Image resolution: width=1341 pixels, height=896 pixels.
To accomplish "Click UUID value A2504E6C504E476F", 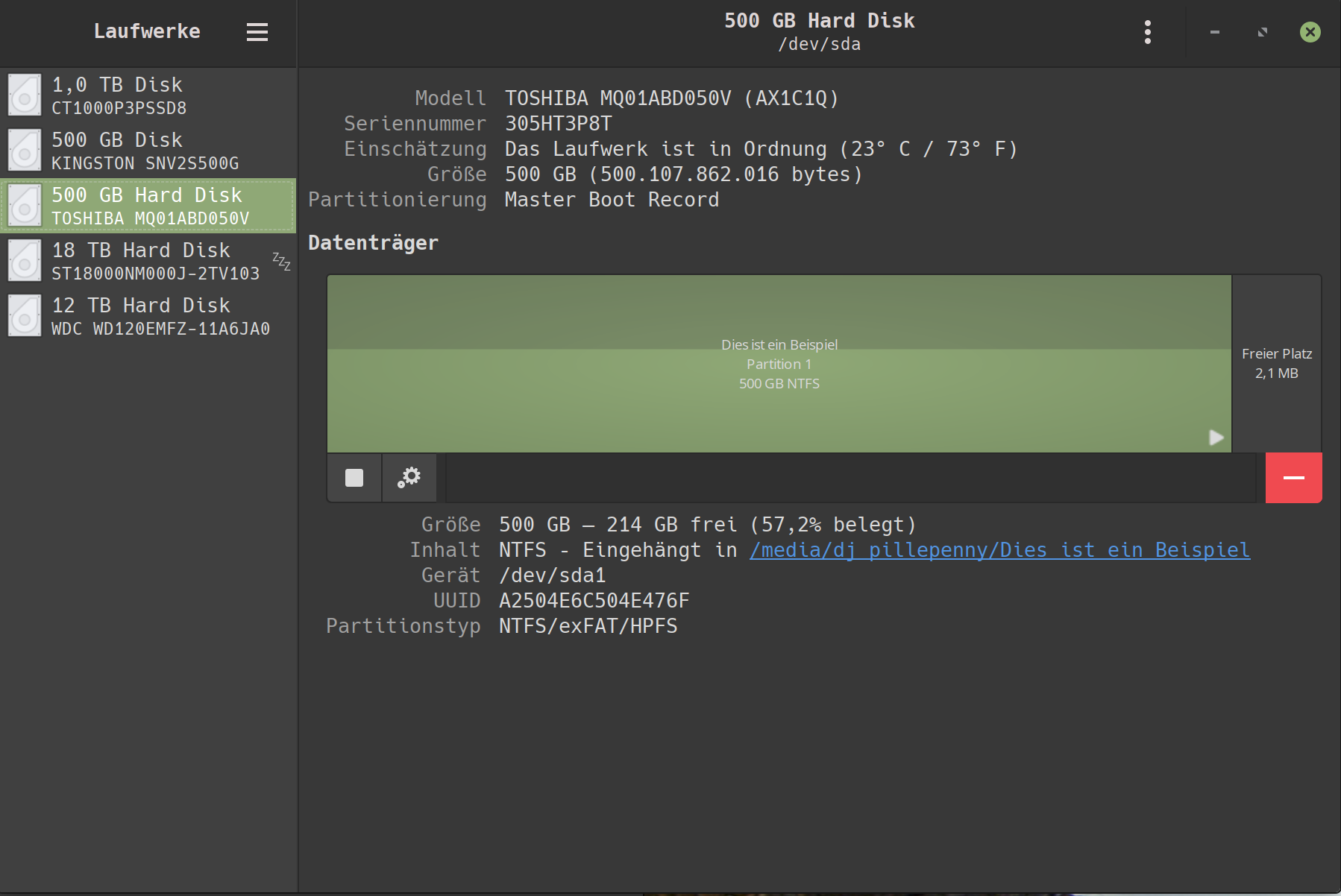I will [594, 601].
